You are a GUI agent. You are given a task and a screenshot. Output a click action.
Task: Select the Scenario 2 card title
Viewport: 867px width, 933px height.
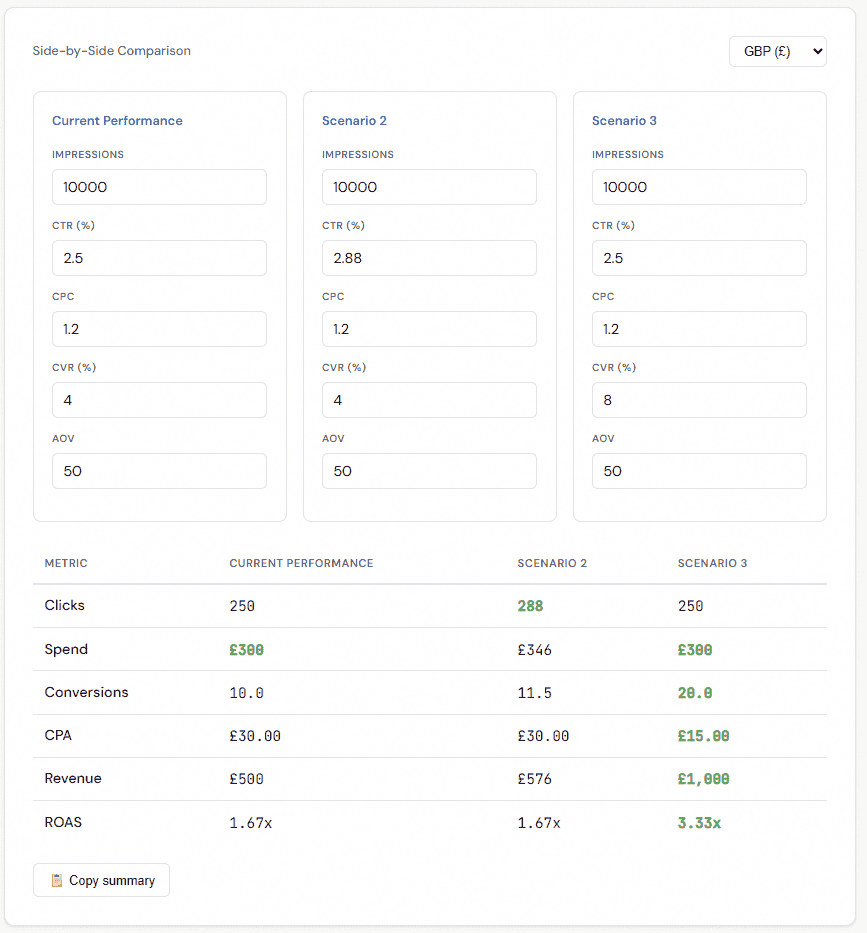pos(354,121)
